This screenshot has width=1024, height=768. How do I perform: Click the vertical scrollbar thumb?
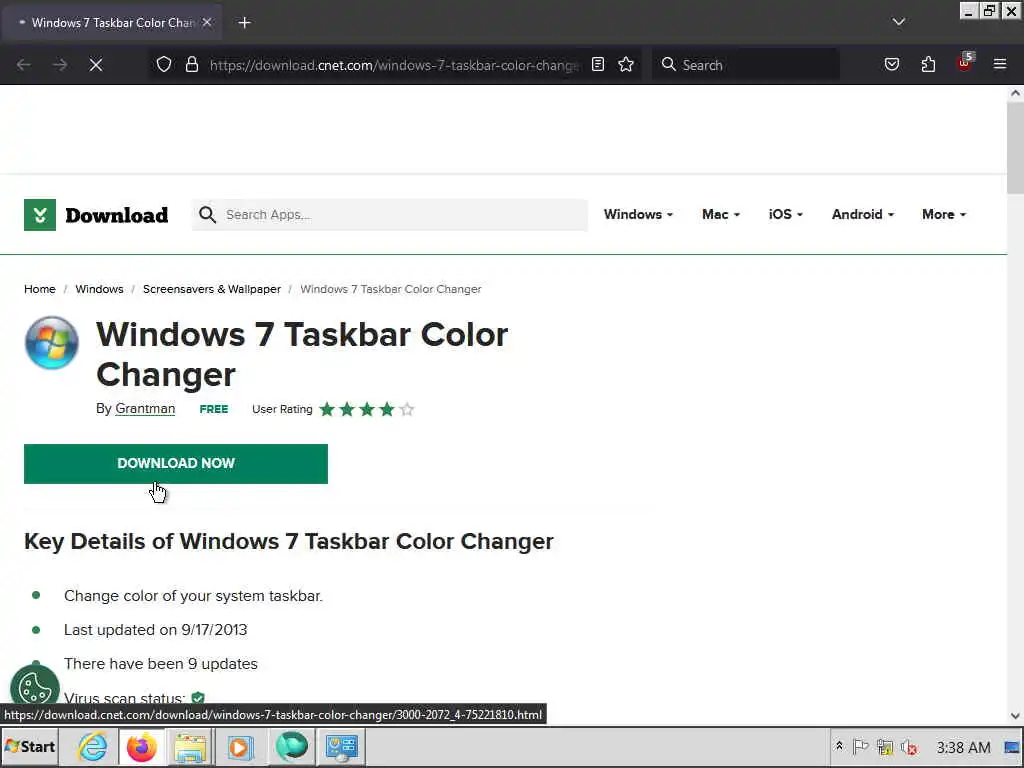pyautogui.click(x=1015, y=148)
